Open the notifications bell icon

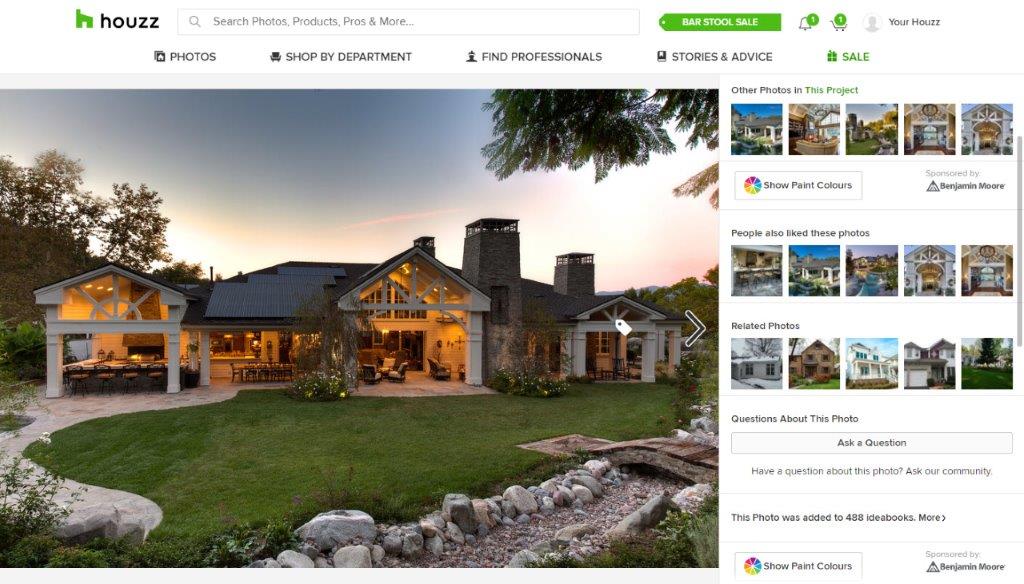tap(805, 24)
